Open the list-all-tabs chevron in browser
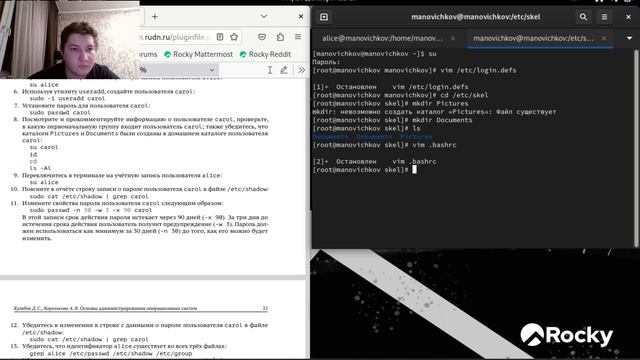This screenshot has width=640, height=360. pos(264,16)
